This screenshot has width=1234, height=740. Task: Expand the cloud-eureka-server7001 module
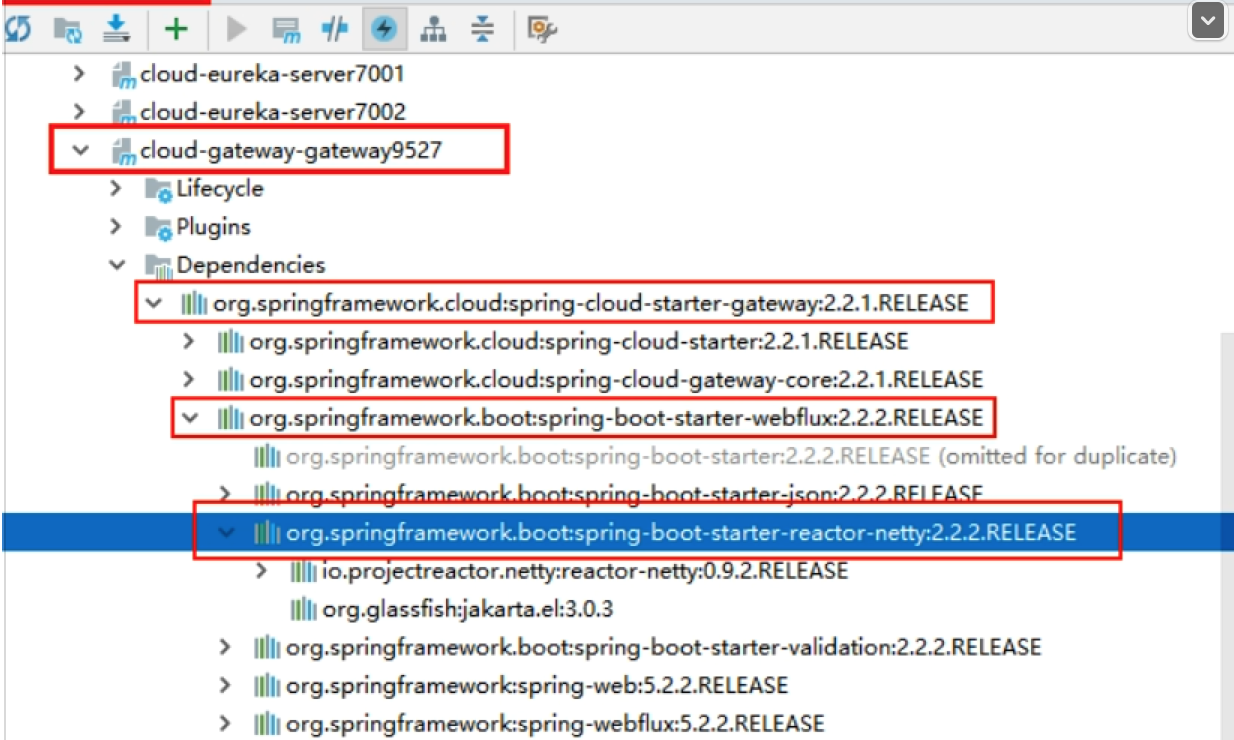click(80, 74)
